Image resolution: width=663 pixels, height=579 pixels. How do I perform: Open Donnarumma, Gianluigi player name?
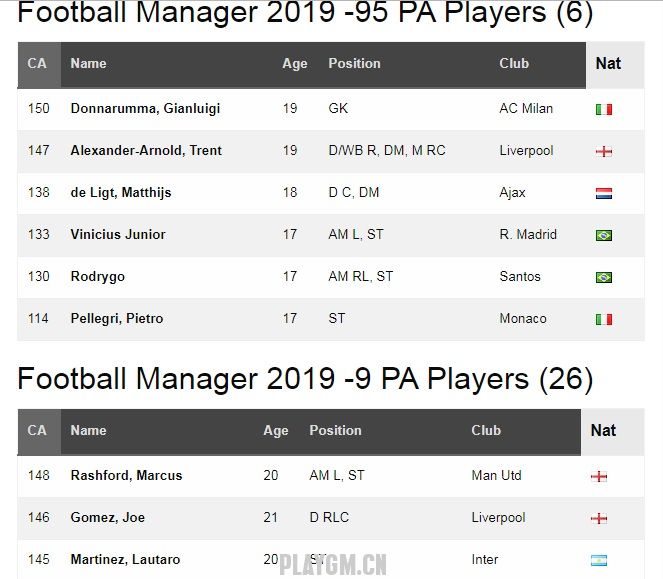(145, 108)
